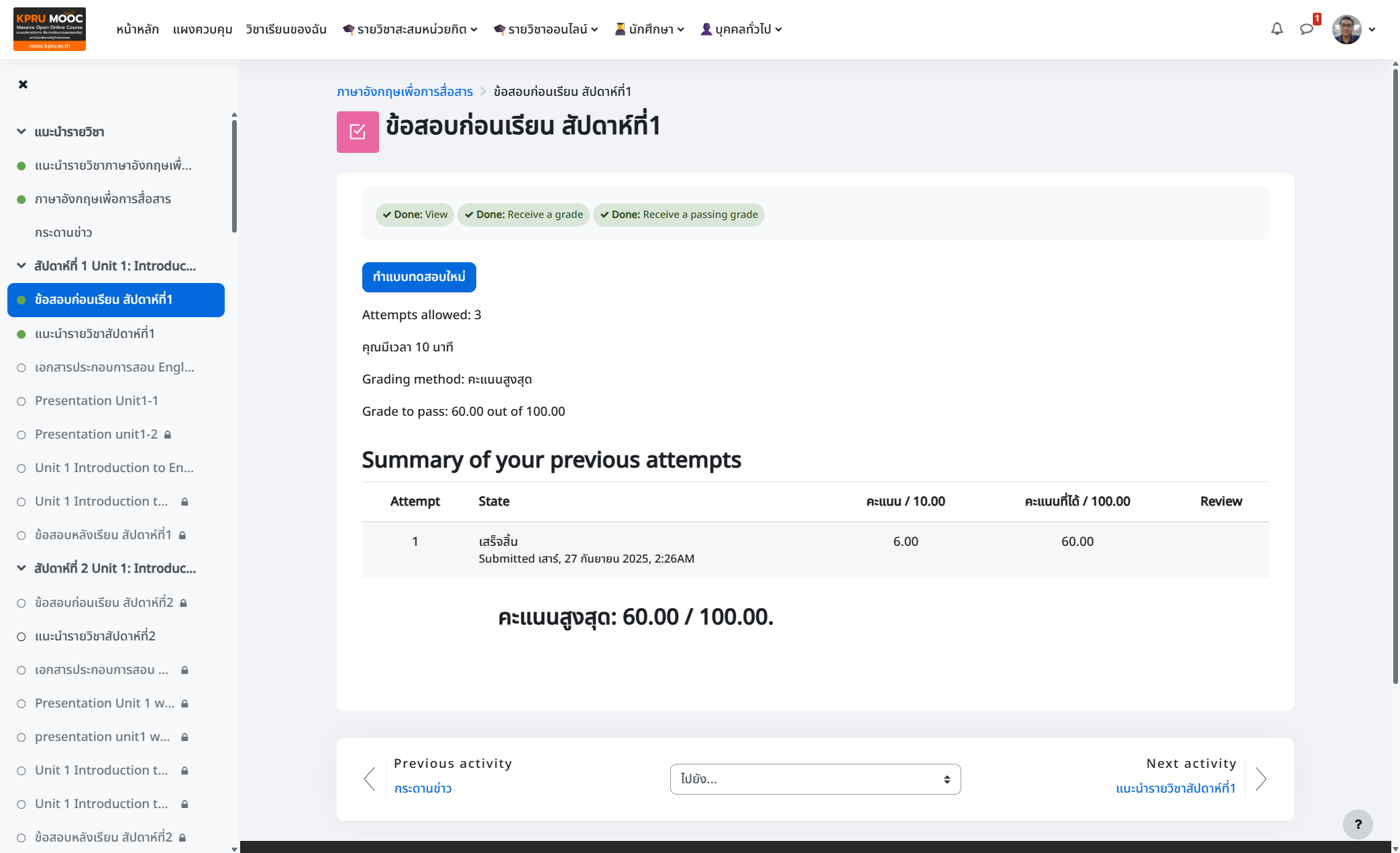Open Unit 1 Introduction to En... item

[x=114, y=468]
